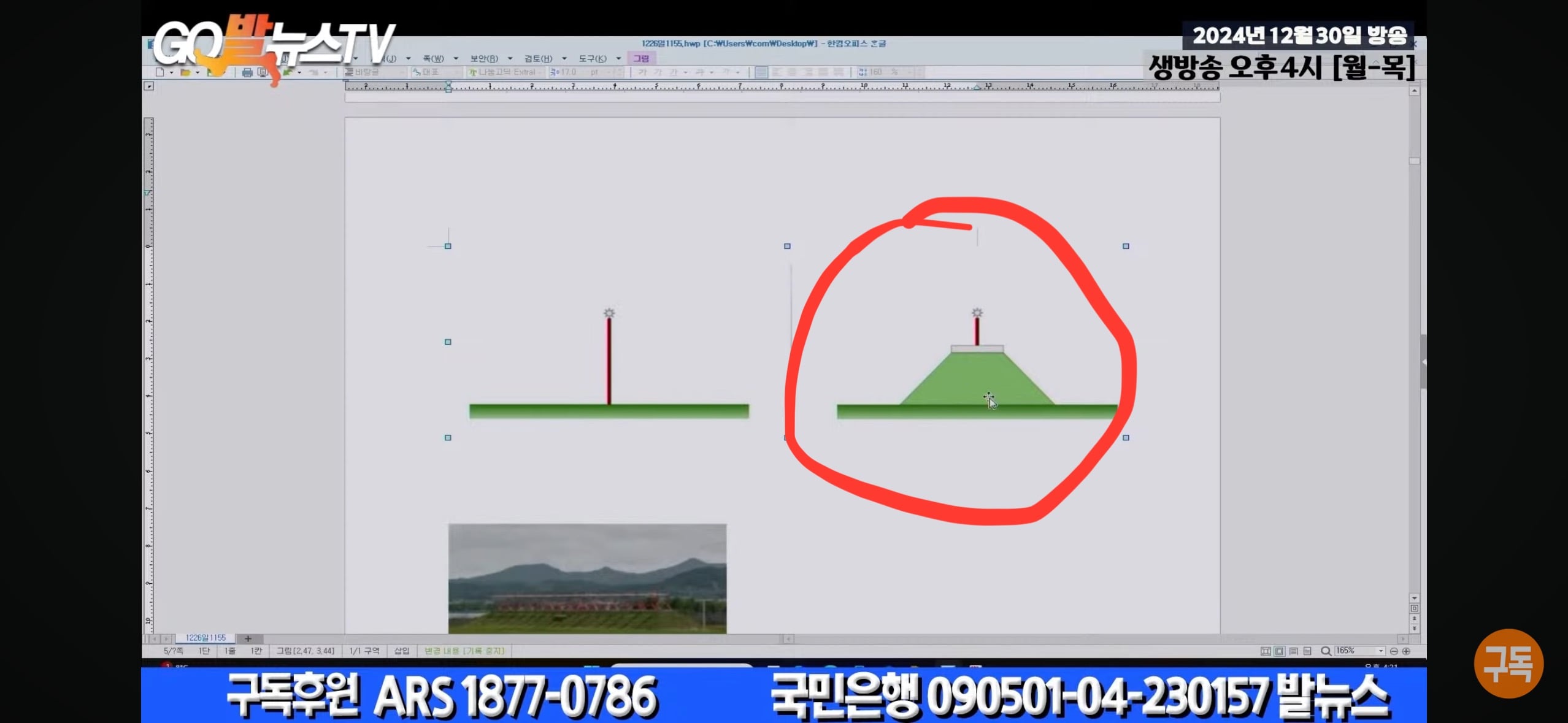Zoom out with the minus icon
The width and height of the screenshot is (1568, 723).
pos(1394,651)
